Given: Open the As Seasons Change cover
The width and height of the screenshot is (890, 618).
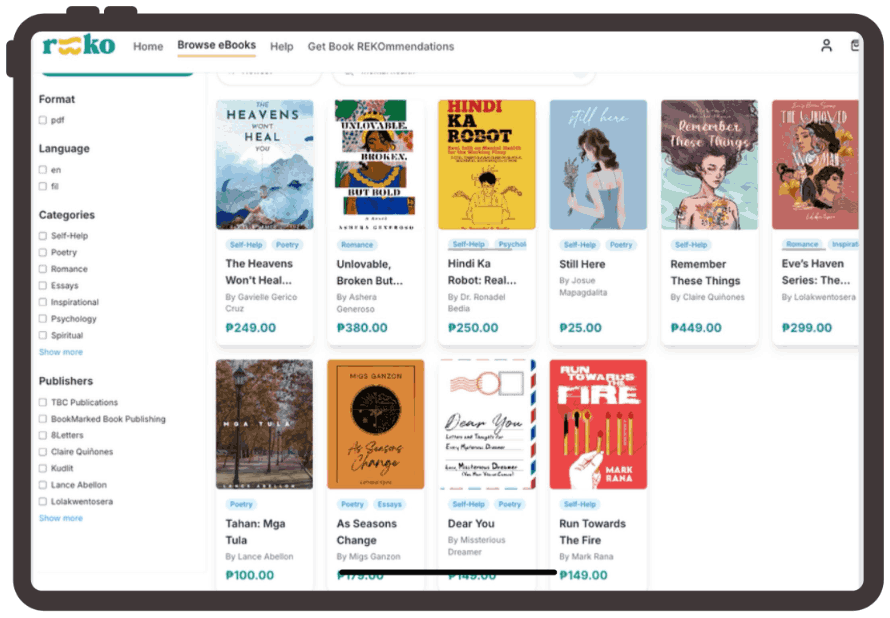Looking at the screenshot, I should (375, 424).
